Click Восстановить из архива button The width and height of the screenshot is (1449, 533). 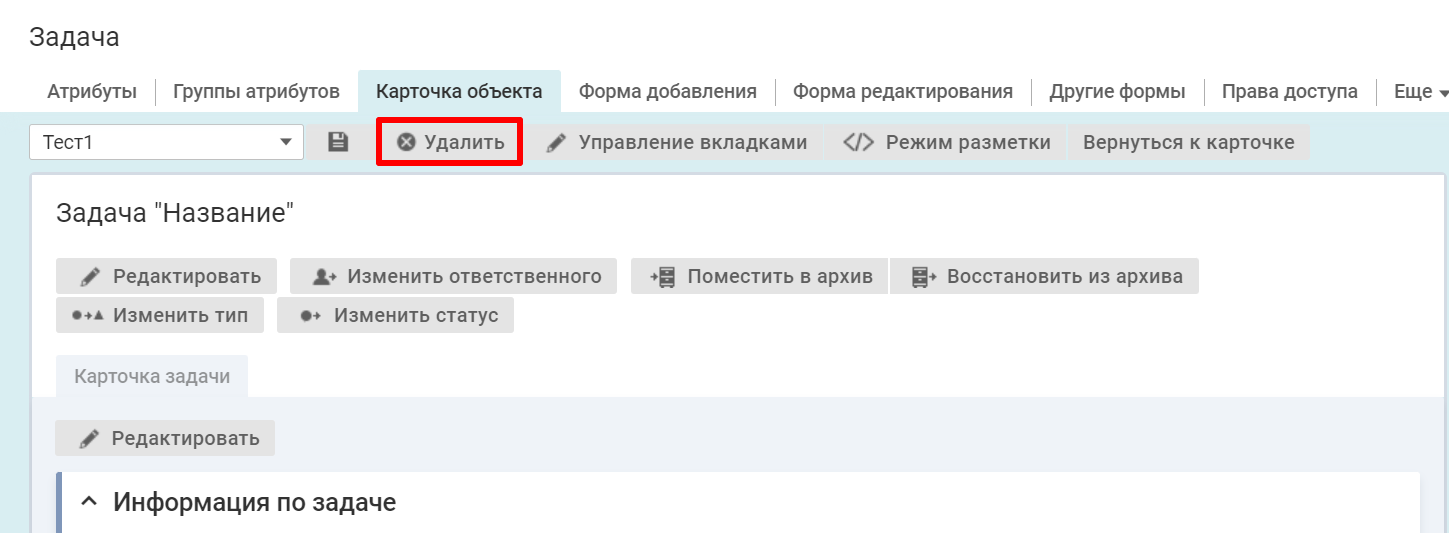[x=1045, y=276]
